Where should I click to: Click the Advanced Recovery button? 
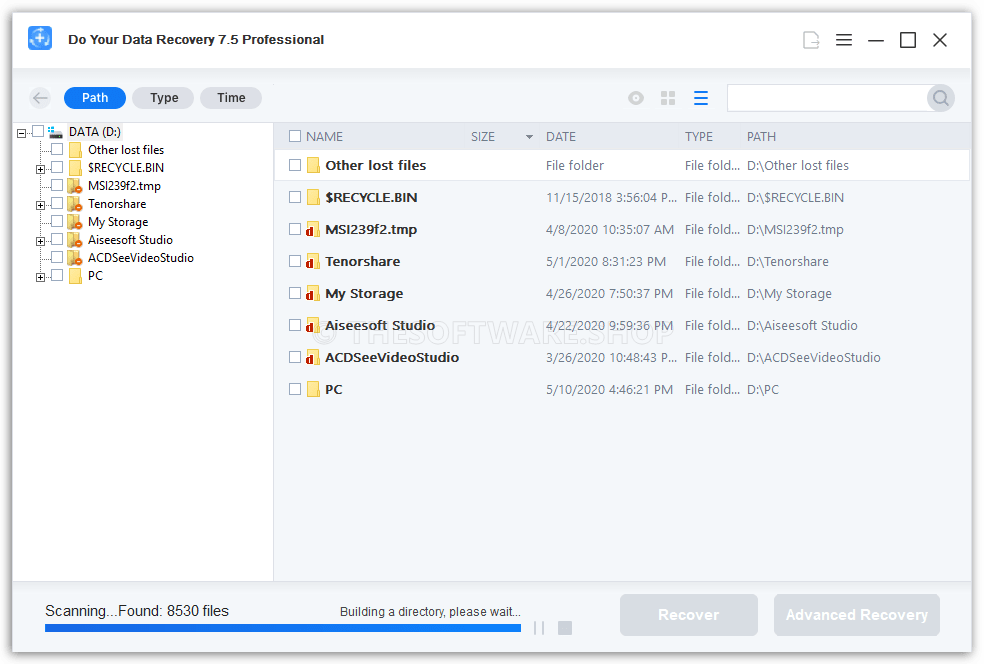click(x=857, y=615)
